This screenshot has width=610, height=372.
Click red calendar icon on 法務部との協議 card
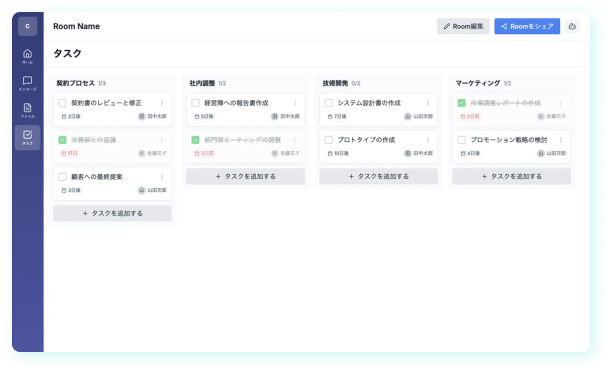click(64, 153)
